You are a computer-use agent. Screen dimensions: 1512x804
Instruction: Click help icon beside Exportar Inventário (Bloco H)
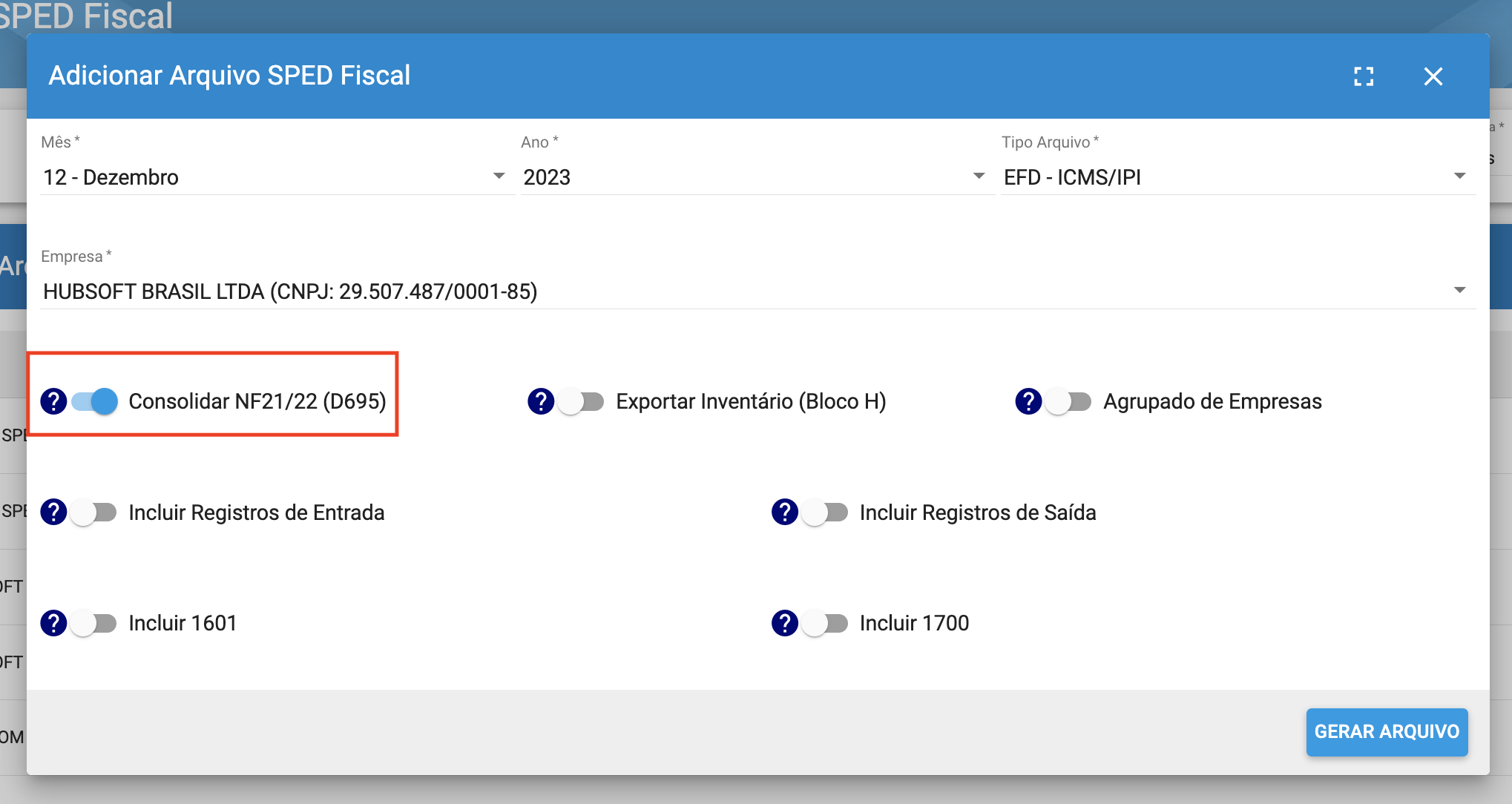(x=541, y=401)
